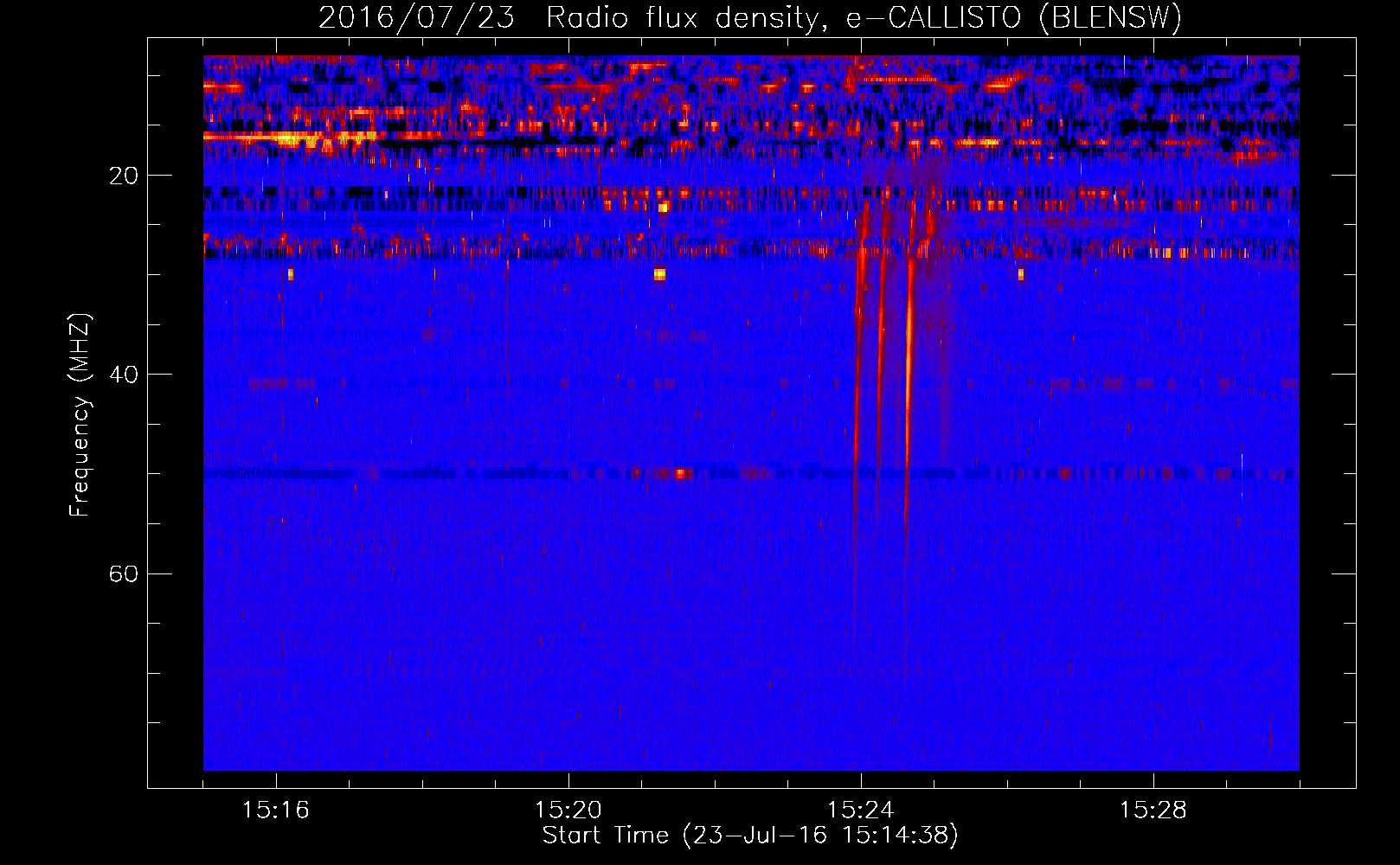Click the 'Frequency (MHZ)' y-axis label
This screenshot has height=865, width=1400.
(80, 414)
